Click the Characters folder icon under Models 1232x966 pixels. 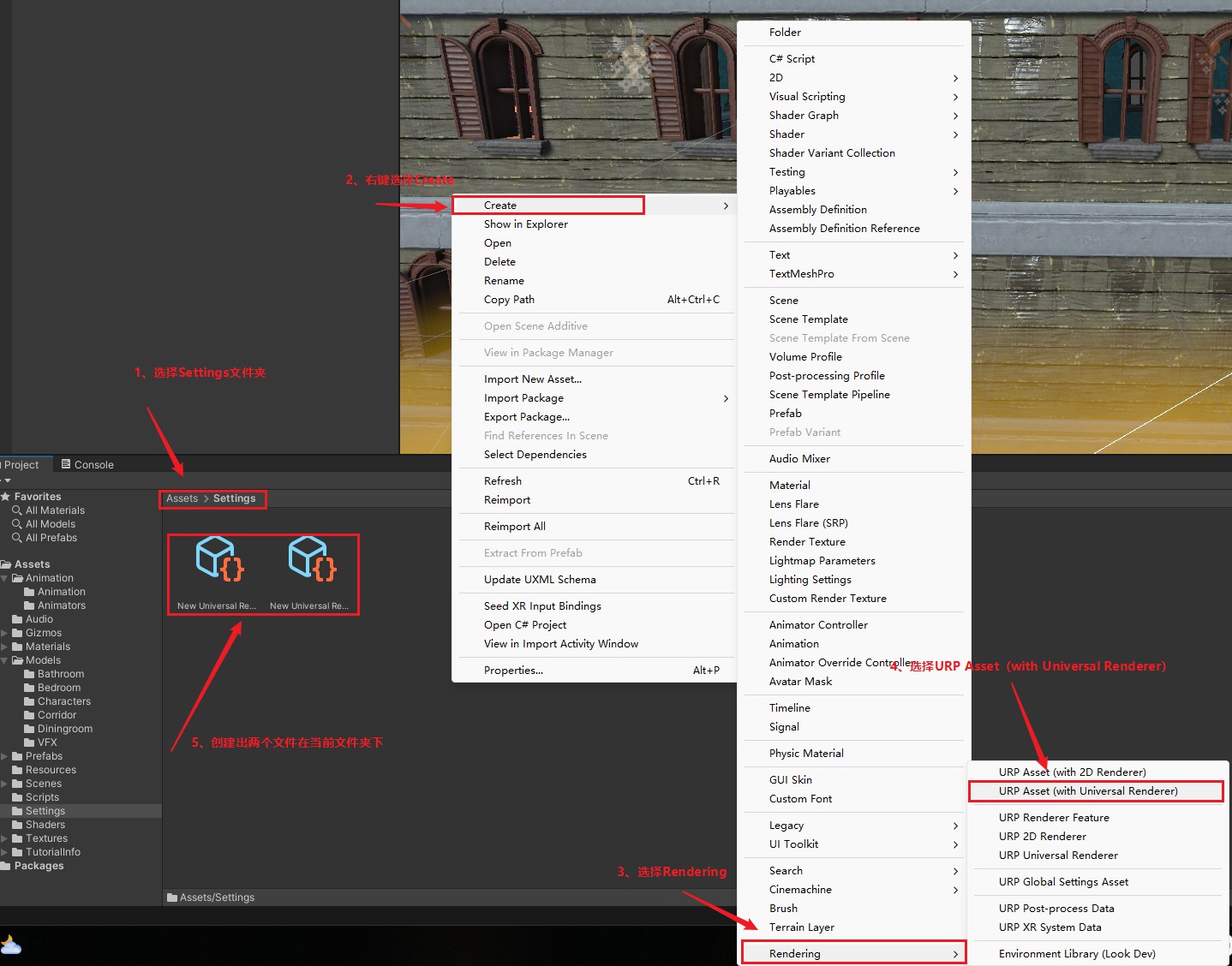[x=29, y=701]
